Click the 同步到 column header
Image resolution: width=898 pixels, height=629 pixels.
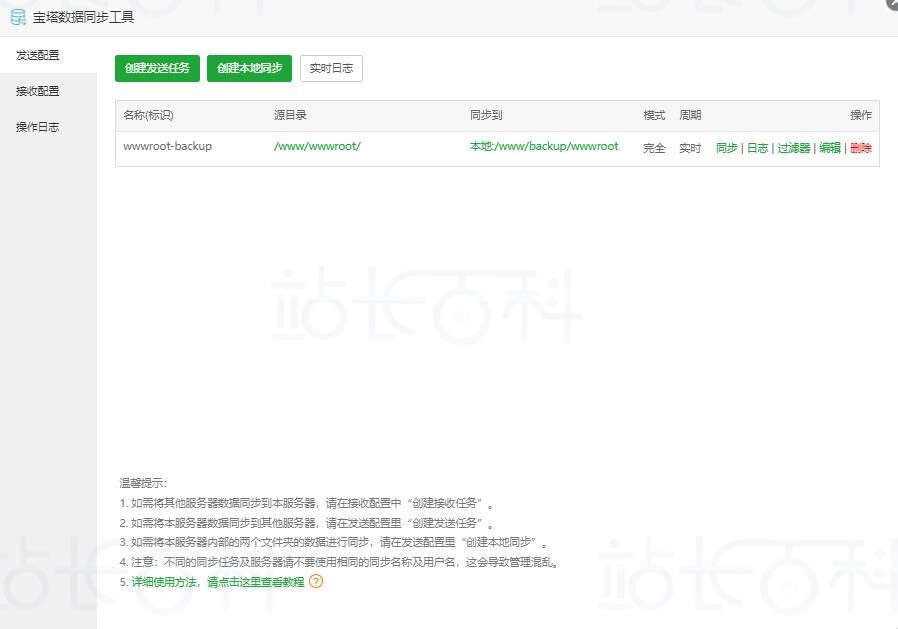pos(486,115)
